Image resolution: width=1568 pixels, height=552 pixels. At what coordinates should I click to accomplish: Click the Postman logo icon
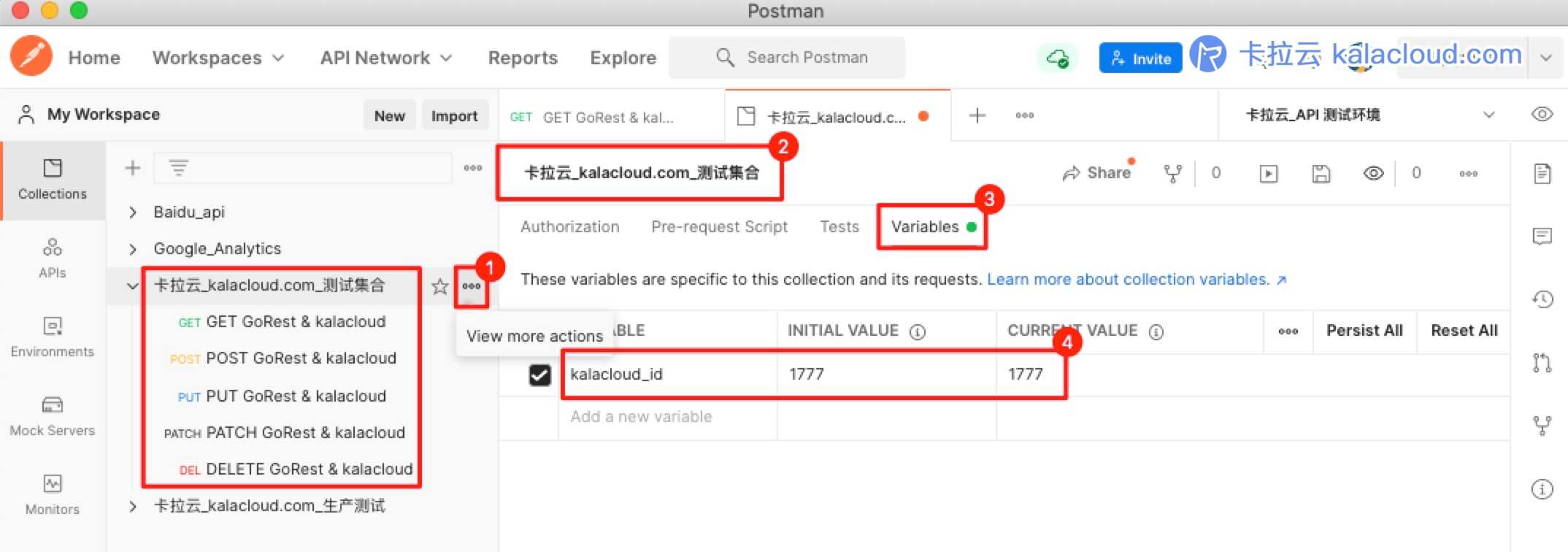point(31,56)
